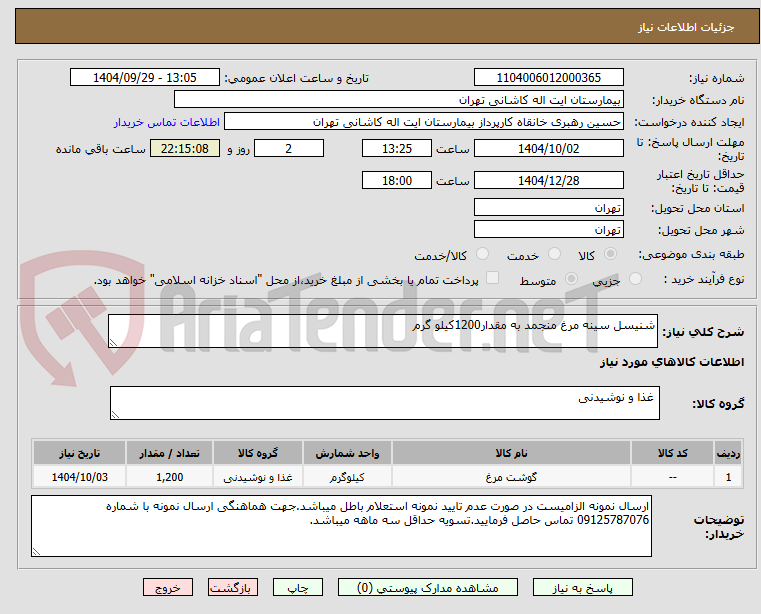
Task: Click price validity date 1404/12/28
Action: [x=548, y=181]
